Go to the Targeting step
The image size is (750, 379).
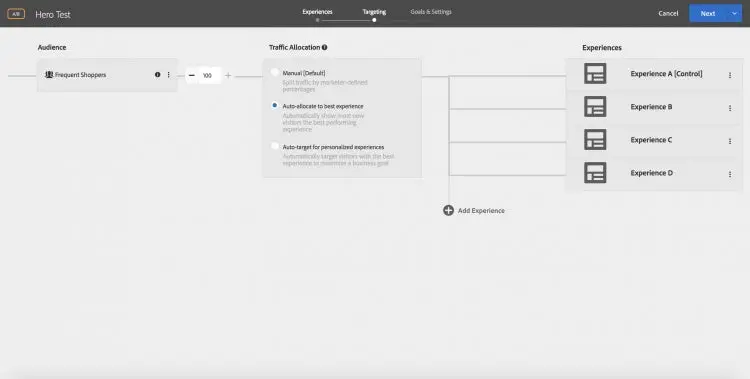tap(374, 12)
